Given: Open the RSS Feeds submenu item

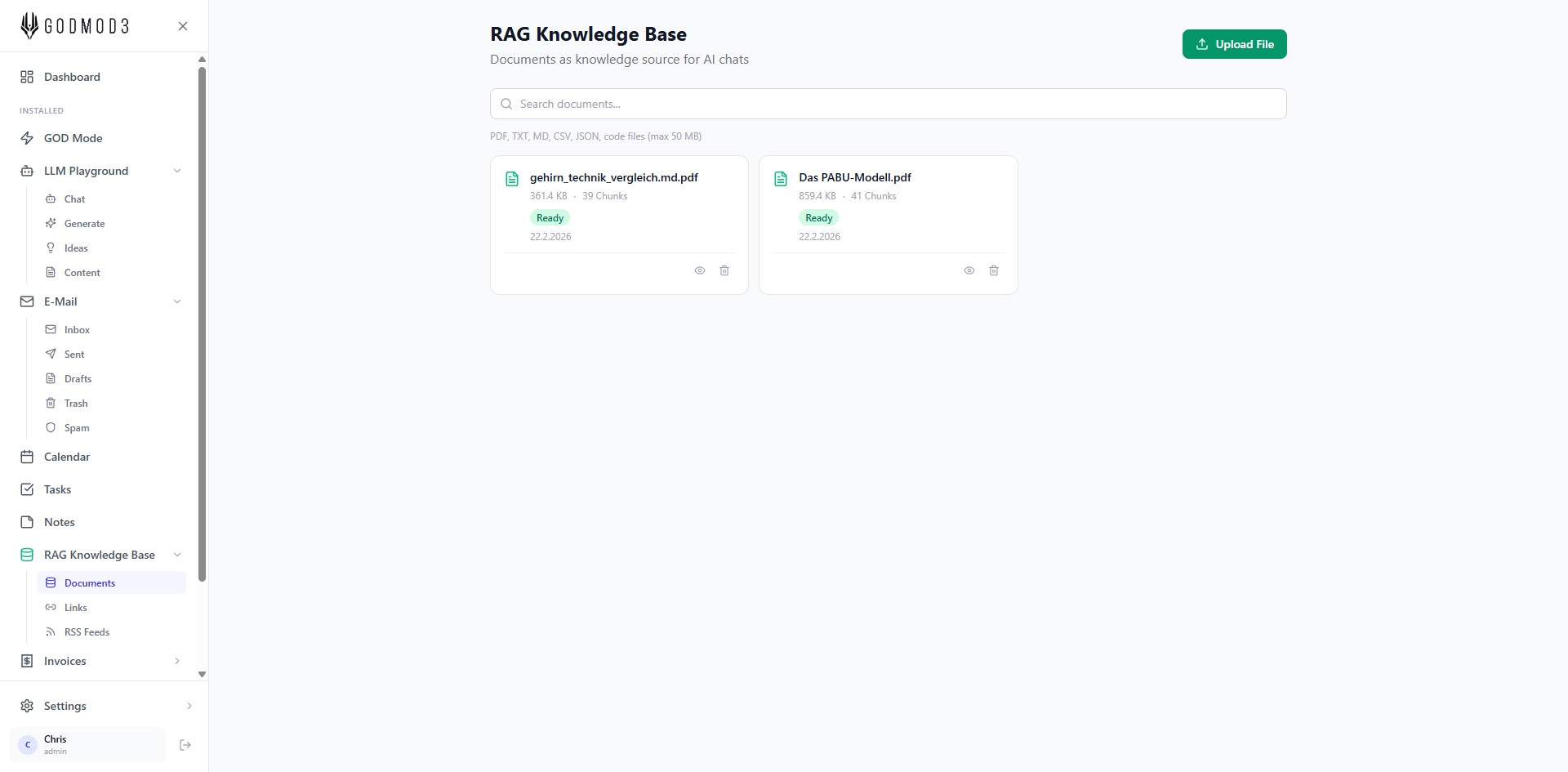Looking at the screenshot, I should click(87, 632).
